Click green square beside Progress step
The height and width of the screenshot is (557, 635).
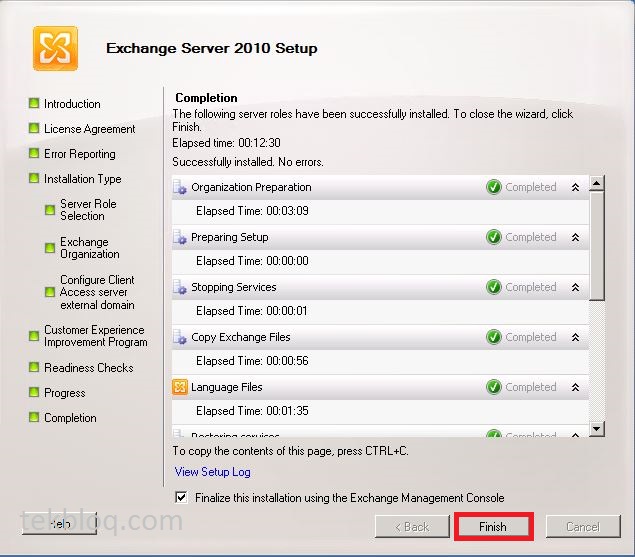(34, 392)
